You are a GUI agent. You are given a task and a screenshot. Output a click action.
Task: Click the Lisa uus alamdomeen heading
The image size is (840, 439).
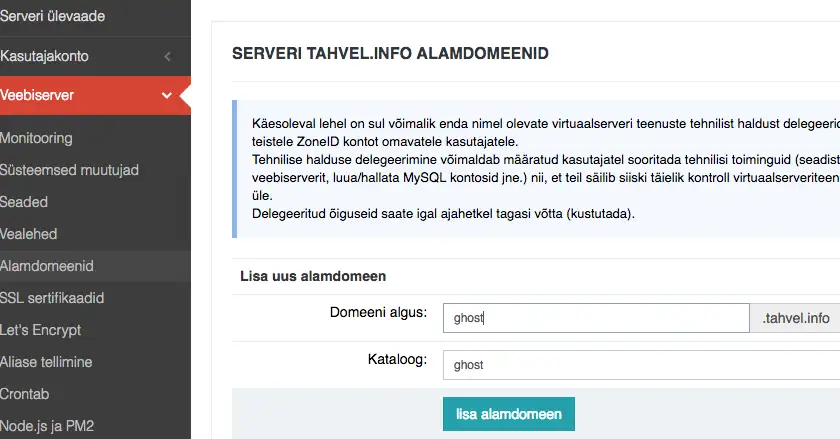(x=313, y=276)
